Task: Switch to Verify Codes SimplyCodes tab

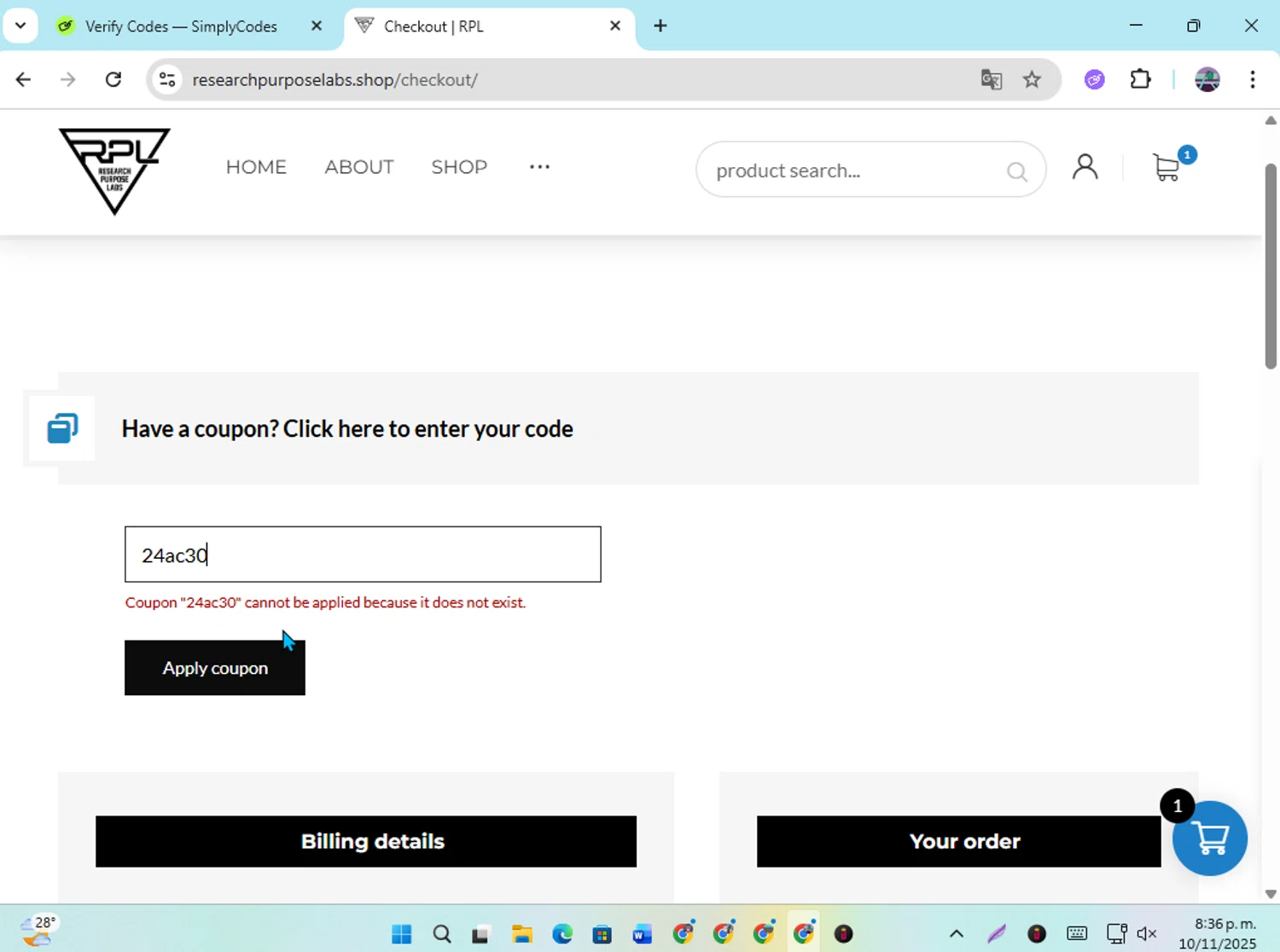Action: click(181, 26)
